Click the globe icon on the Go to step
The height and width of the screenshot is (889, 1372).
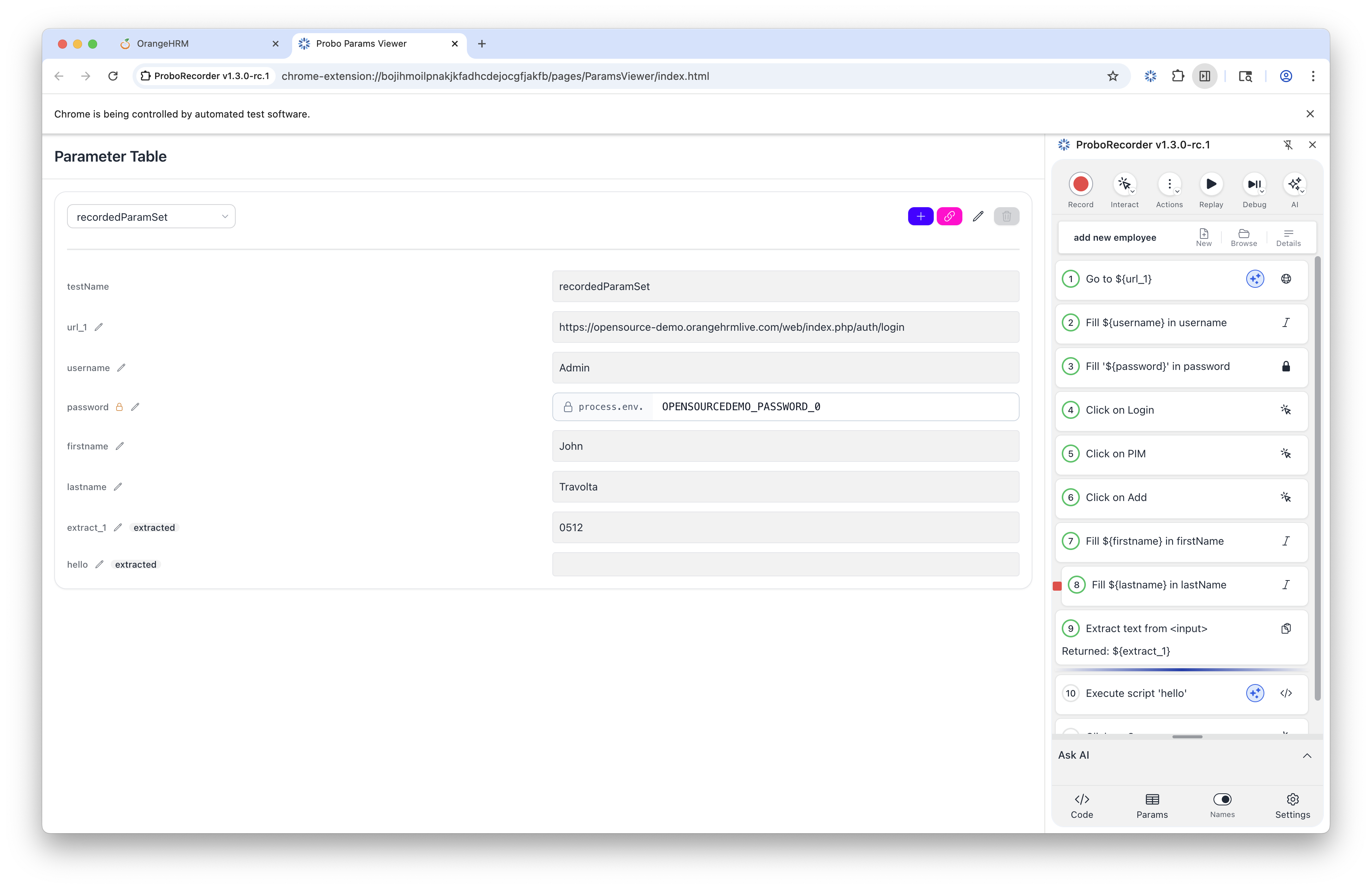click(1286, 279)
